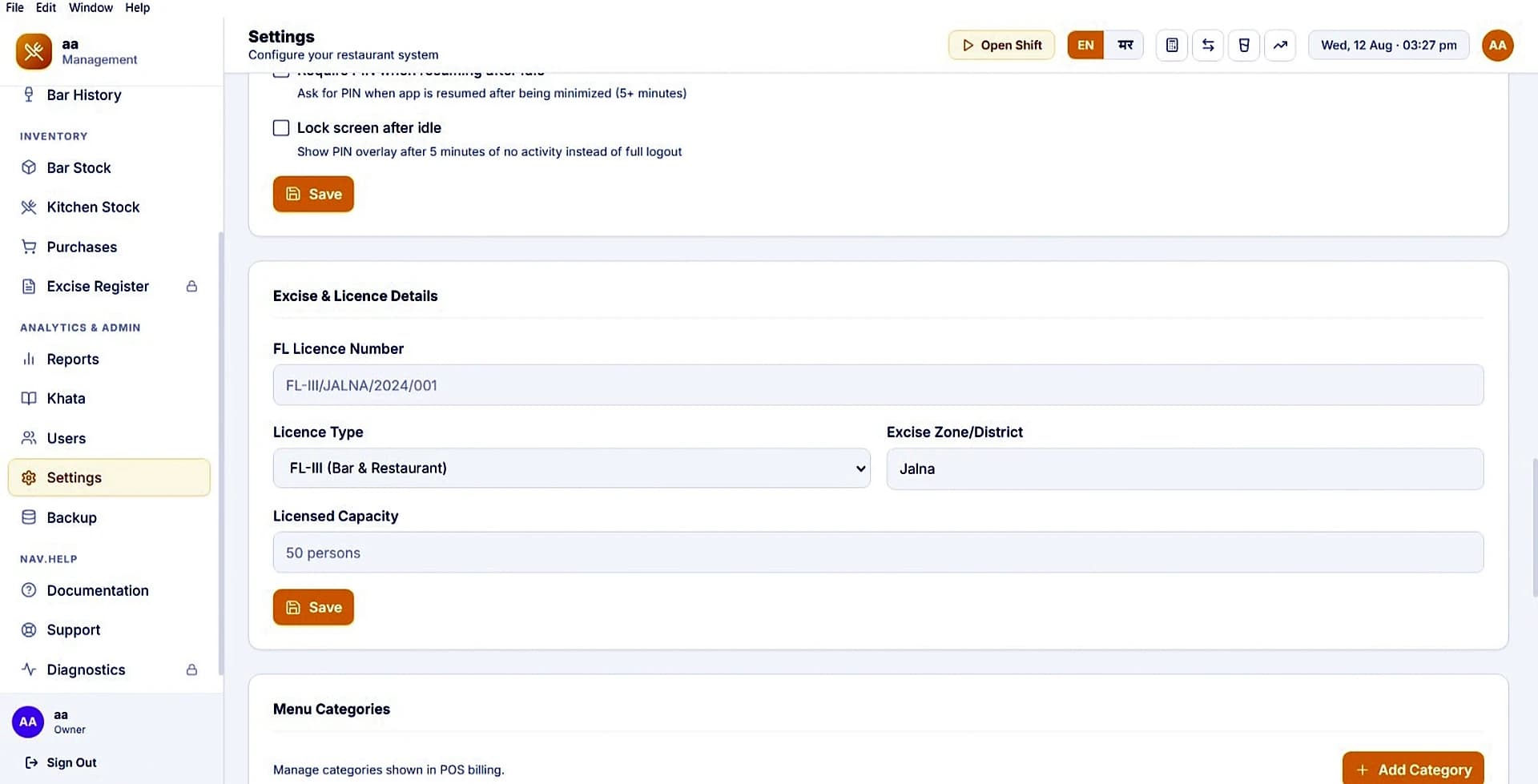Open the AA profile avatar in the header
The height and width of the screenshot is (784, 1538).
click(1497, 45)
